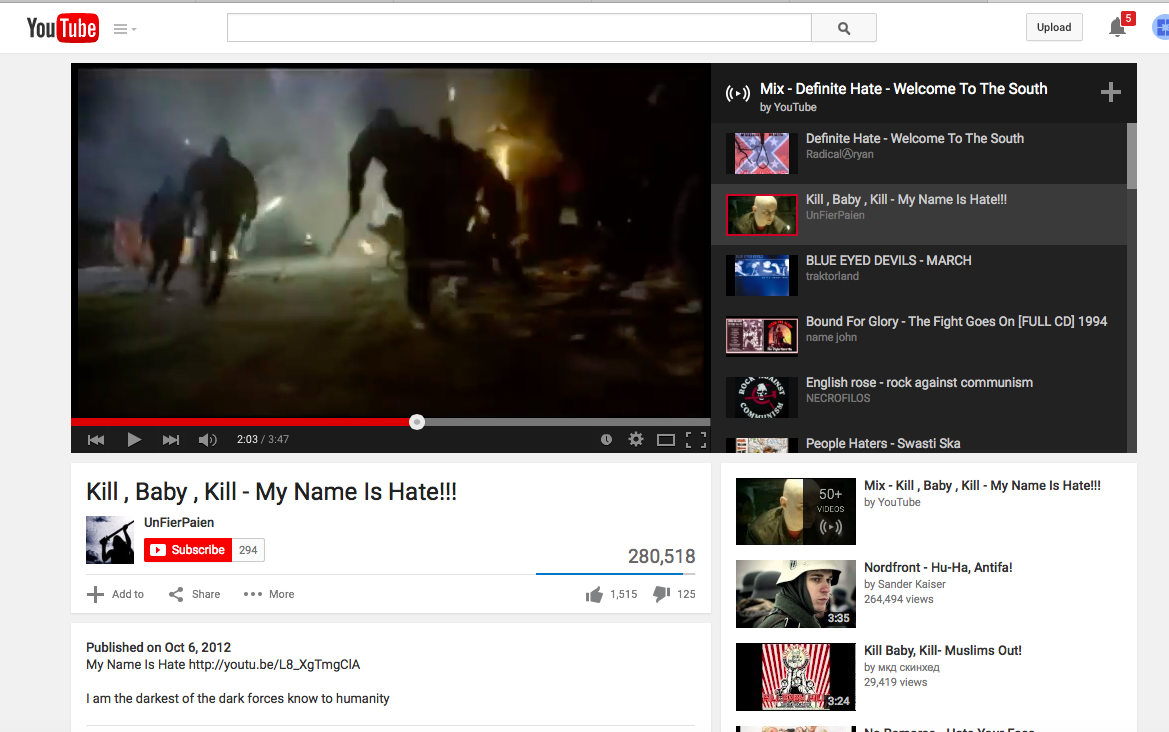Open the guide menu next to YouTube logo
This screenshot has height=732, width=1169.
tap(124, 29)
